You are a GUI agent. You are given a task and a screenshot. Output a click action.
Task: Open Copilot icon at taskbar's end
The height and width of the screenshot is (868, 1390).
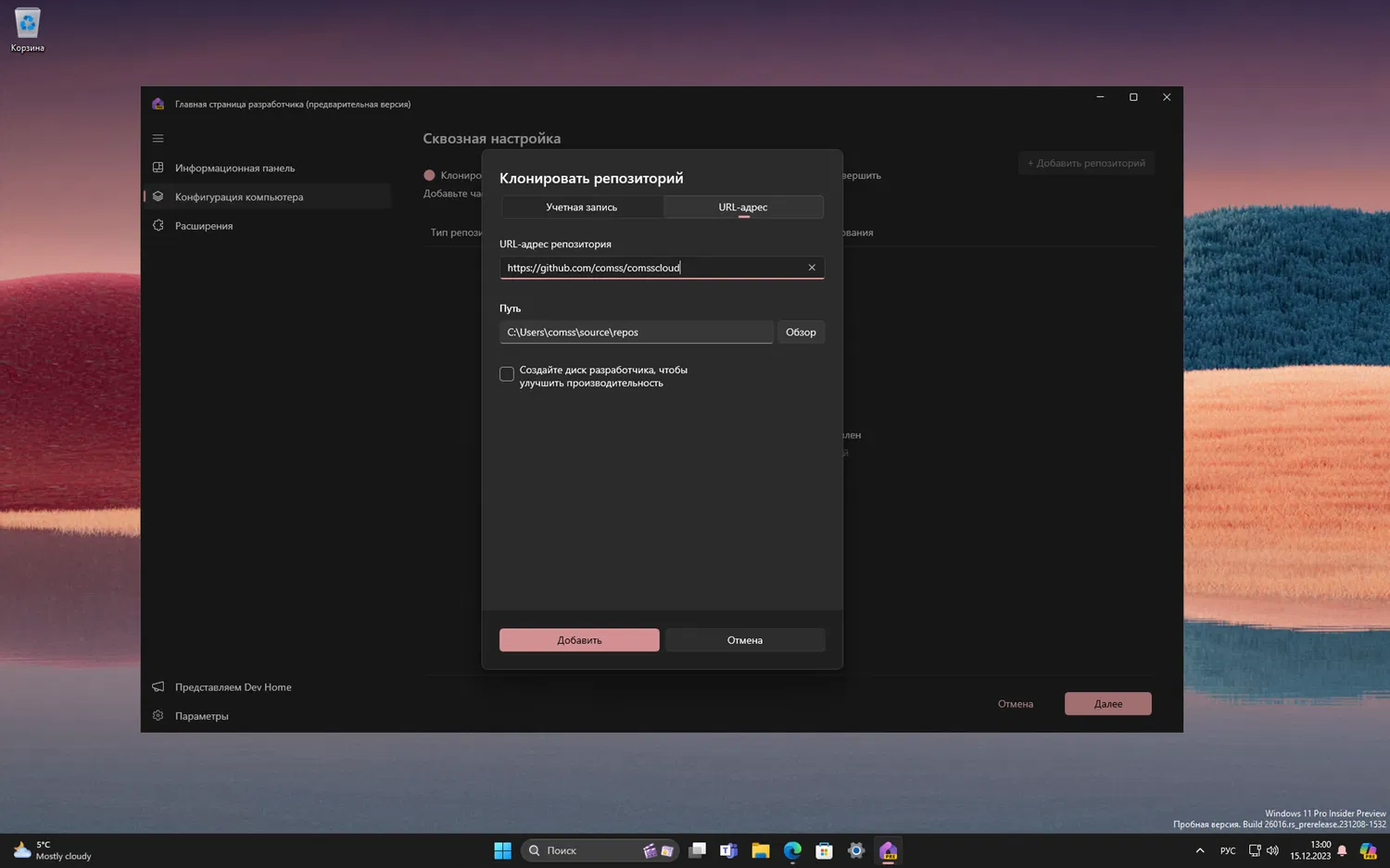point(1368,850)
